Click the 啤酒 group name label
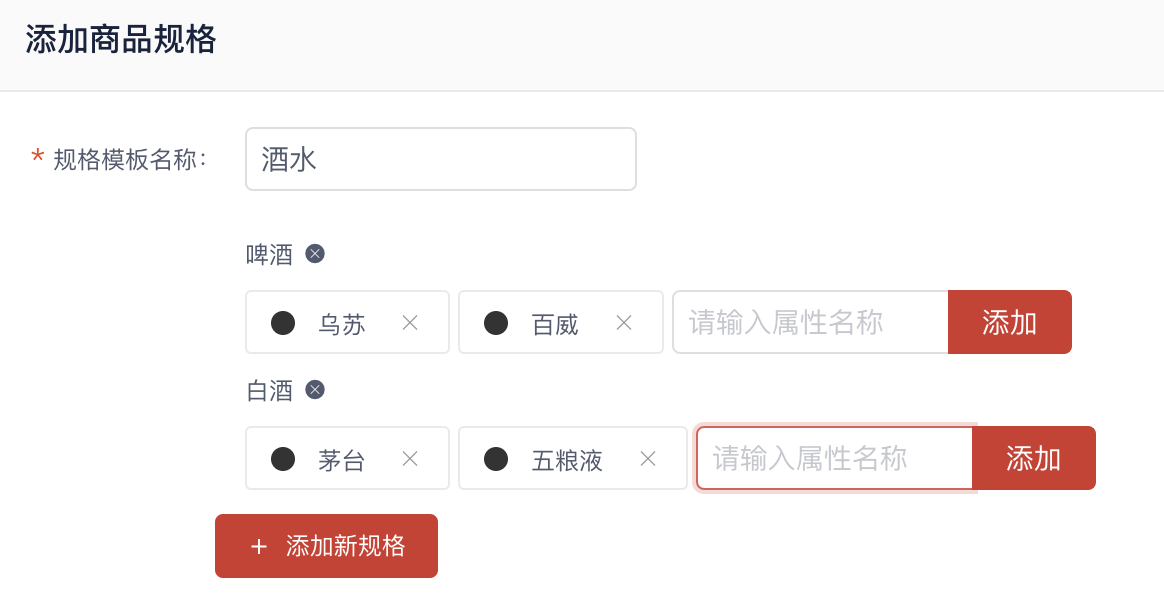 tap(269, 255)
